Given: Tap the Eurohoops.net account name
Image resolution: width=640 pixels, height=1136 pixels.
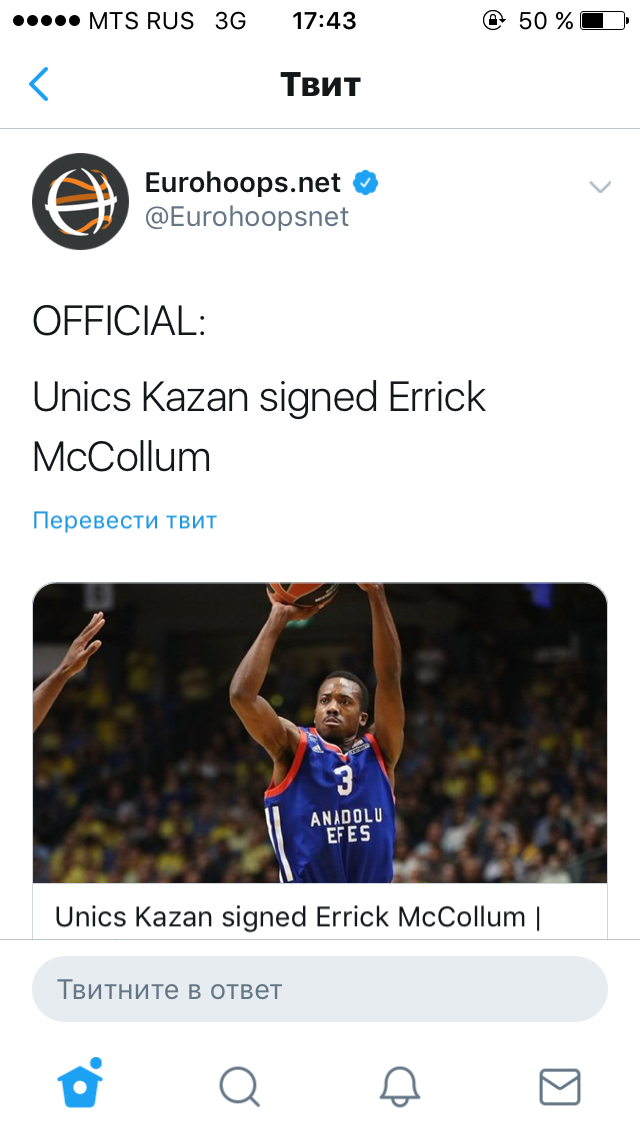Looking at the screenshot, I should pos(243,183).
